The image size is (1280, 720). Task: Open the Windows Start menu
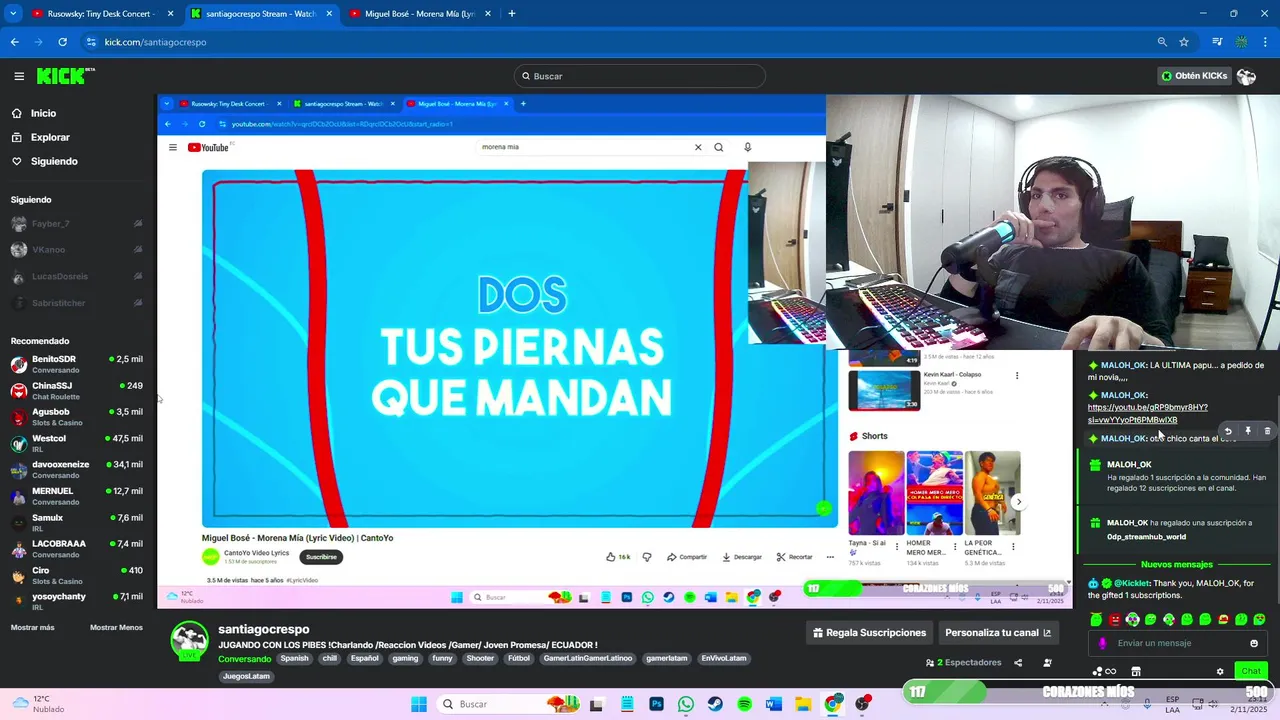tap(418, 704)
